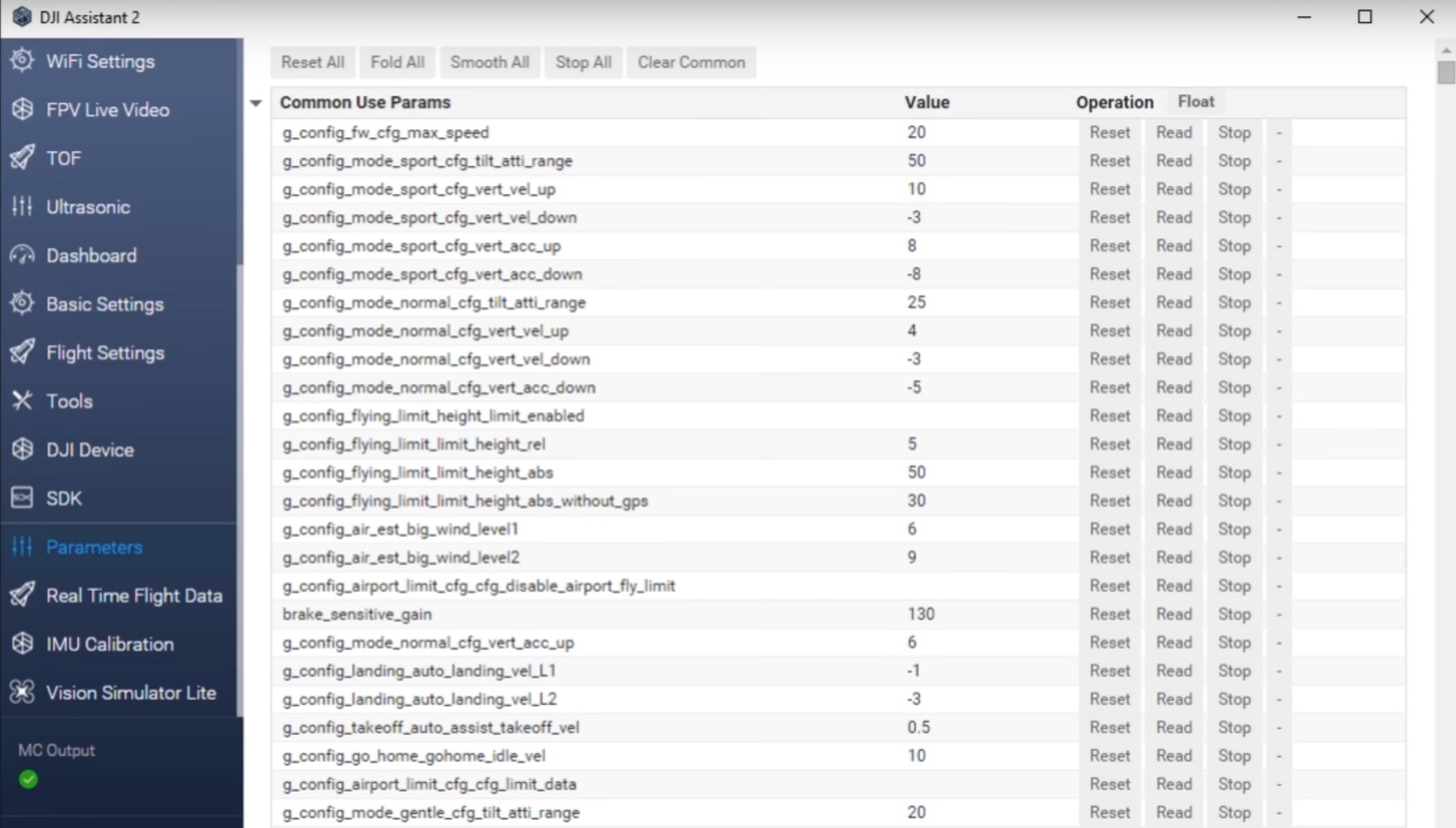
Task: Reset limit_height_abs_without_gps parameter
Action: (1110, 500)
